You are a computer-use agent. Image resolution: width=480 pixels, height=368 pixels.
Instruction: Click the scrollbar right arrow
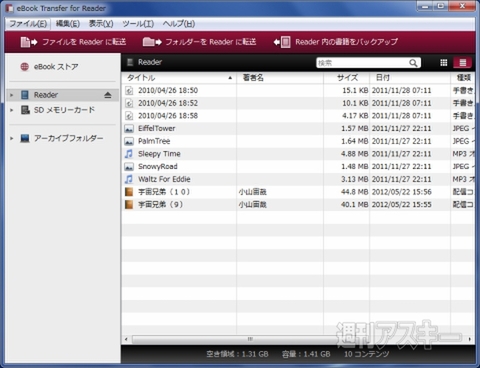pos(470,339)
